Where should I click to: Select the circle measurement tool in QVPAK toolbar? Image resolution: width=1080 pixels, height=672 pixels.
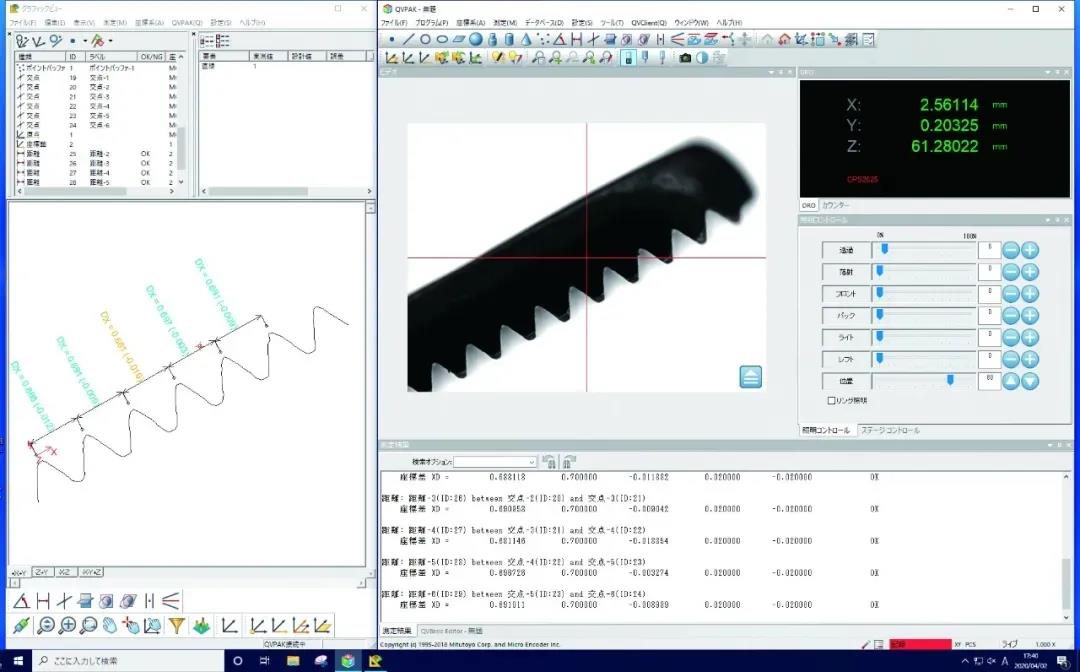click(424, 40)
